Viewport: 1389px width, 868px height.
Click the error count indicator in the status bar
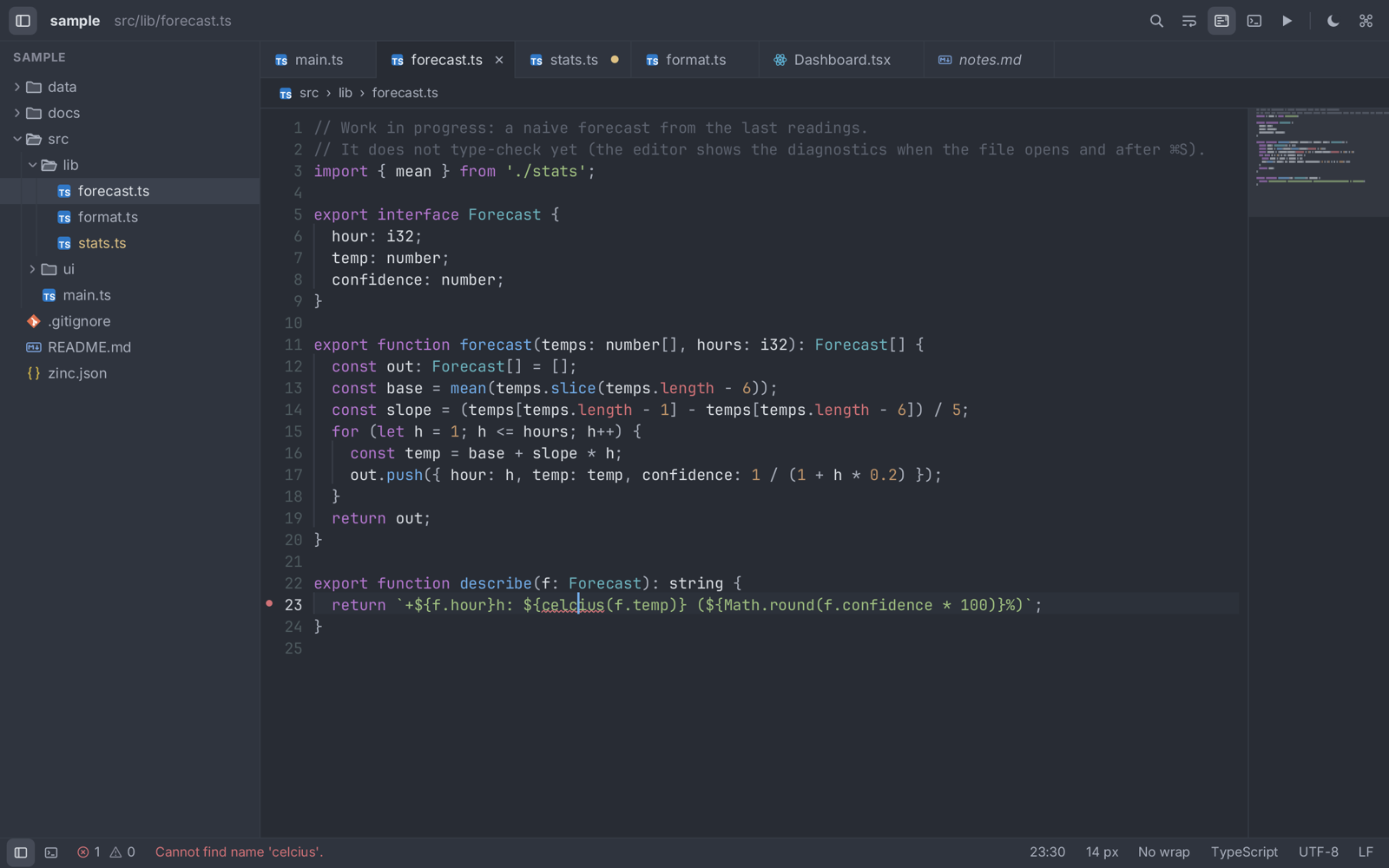pyautogui.click(x=89, y=852)
